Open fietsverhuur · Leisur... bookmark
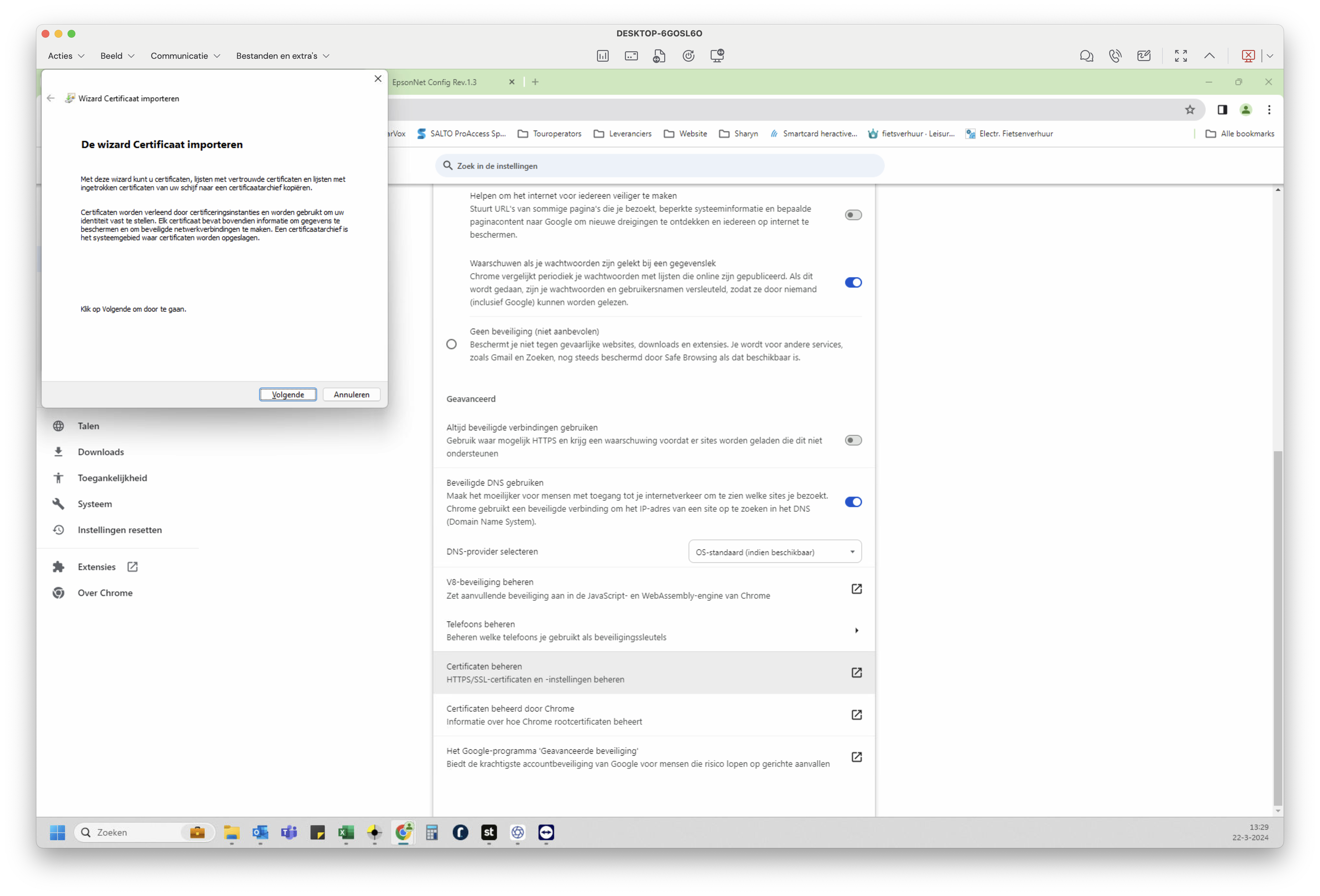 coord(911,133)
